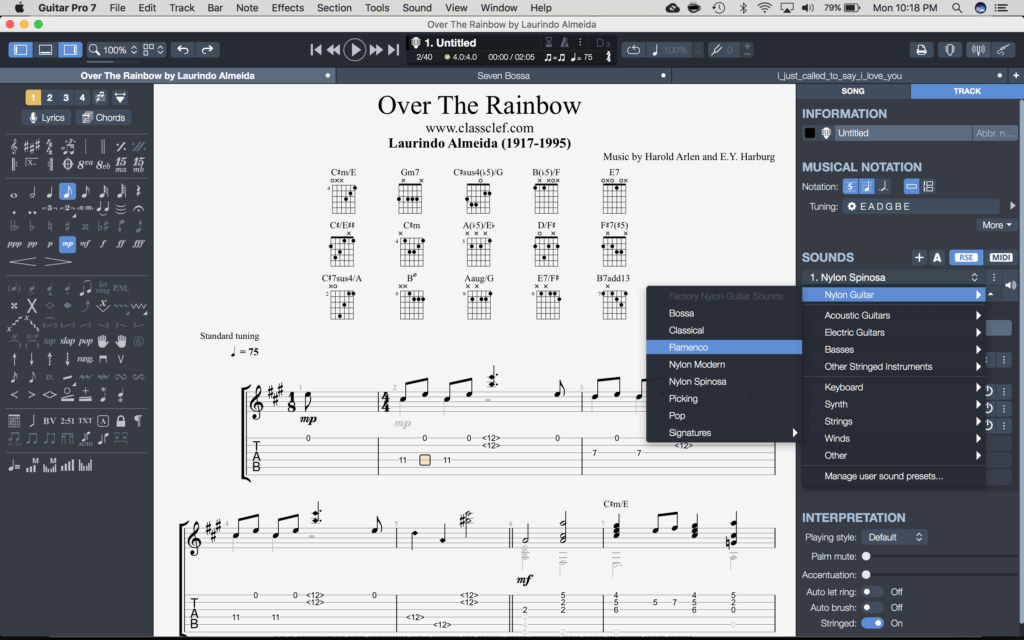Start playback with the play button
The image size is (1024, 640).
pyautogui.click(x=355, y=50)
